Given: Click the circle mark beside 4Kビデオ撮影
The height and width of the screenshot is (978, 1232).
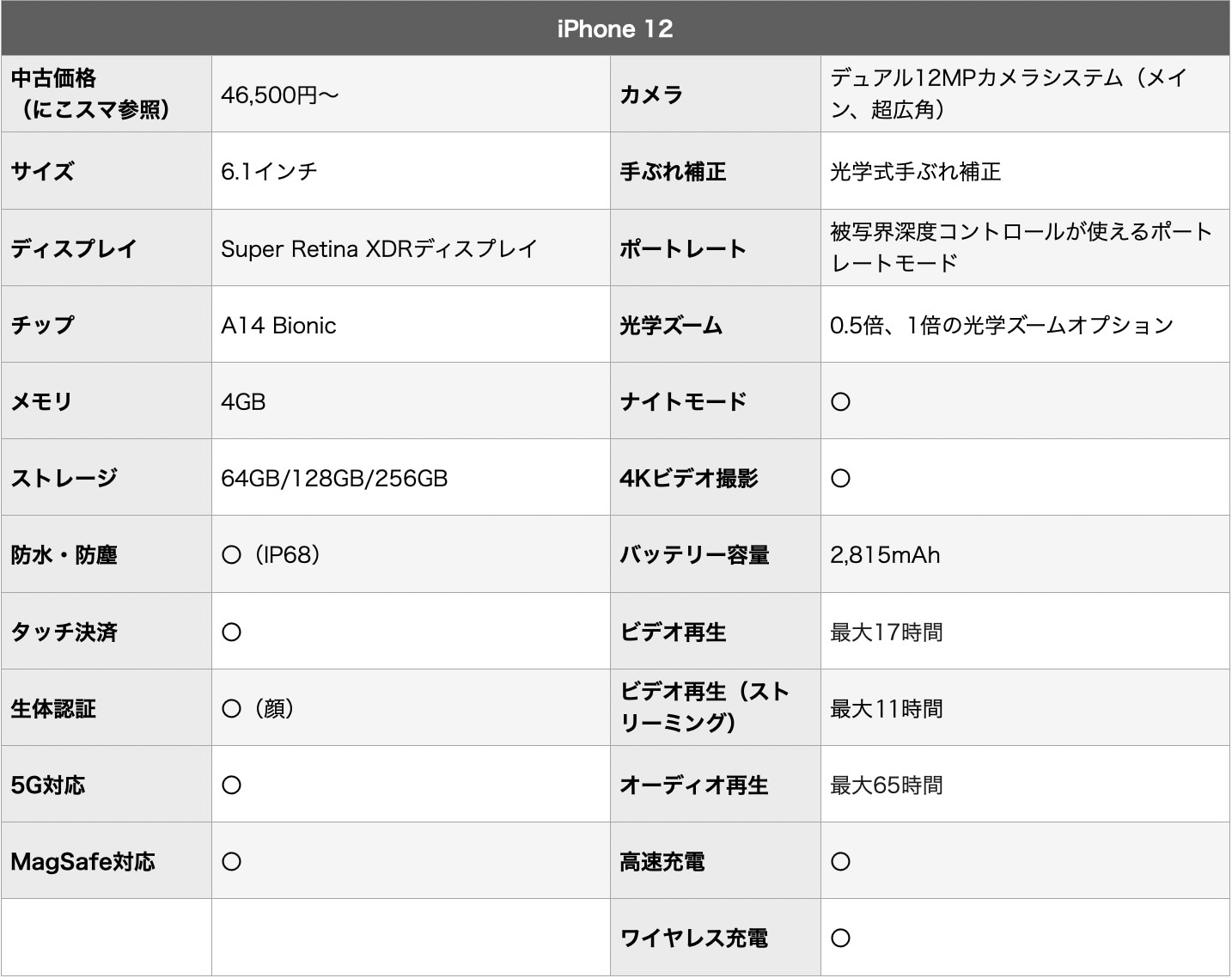Looking at the screenshot, I should coord(840,478).
